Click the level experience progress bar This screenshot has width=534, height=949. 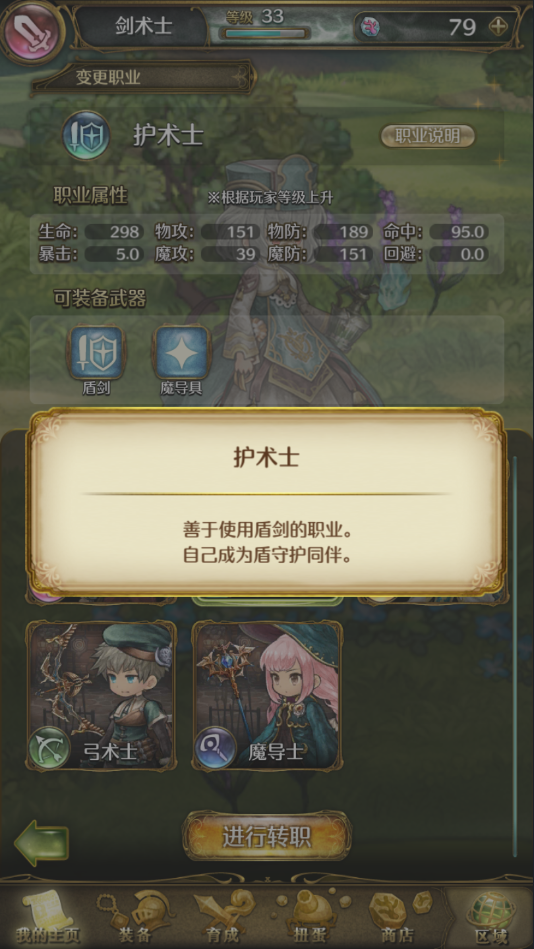click(265, 34)
